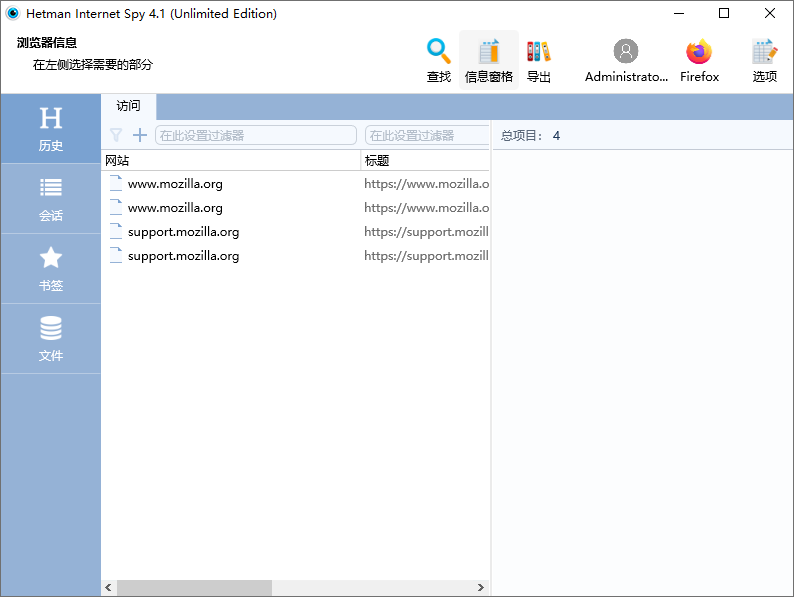
Task: Add a filter with the plus icon
Action: [x=140, y=135]
